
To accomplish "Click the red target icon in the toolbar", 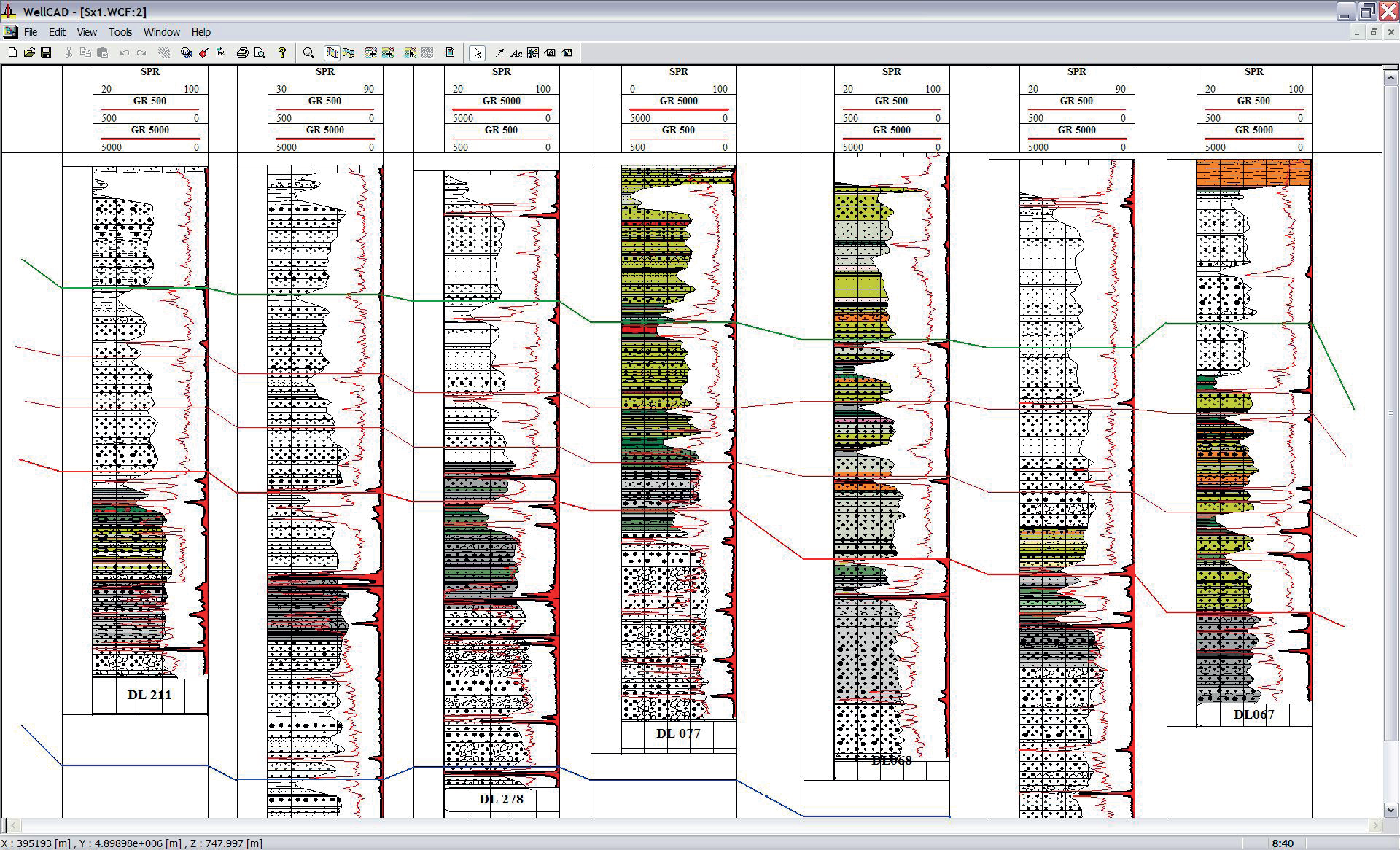I will (203, 52).
